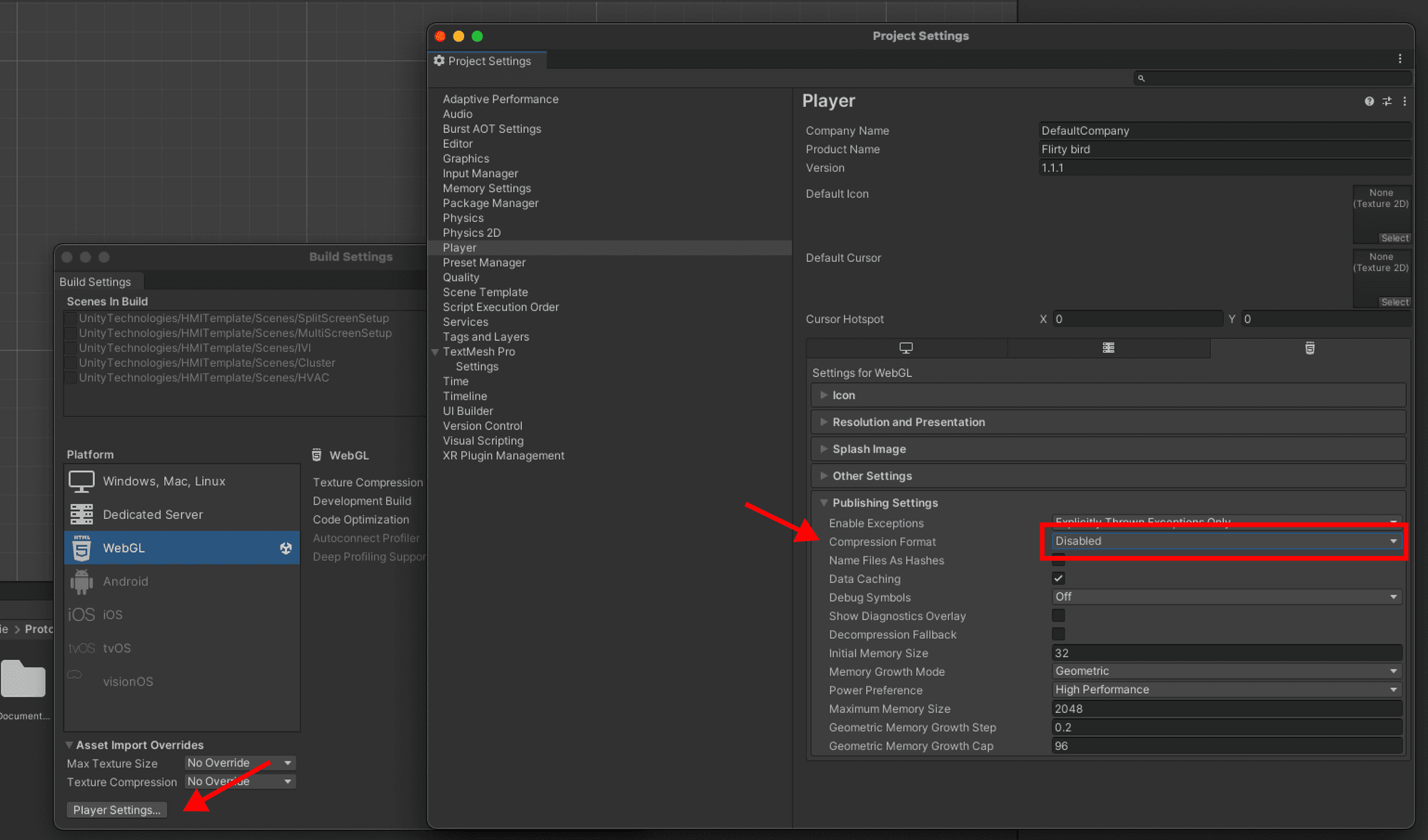Click Select under Default Icon
This screenshot has width=1428, height=840.
coord(1394,238)
